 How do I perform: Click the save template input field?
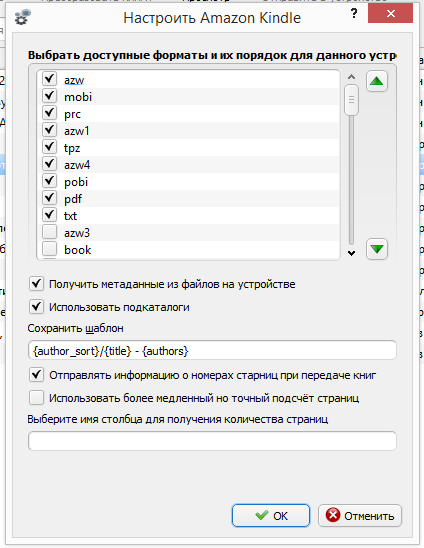point(212,350)
